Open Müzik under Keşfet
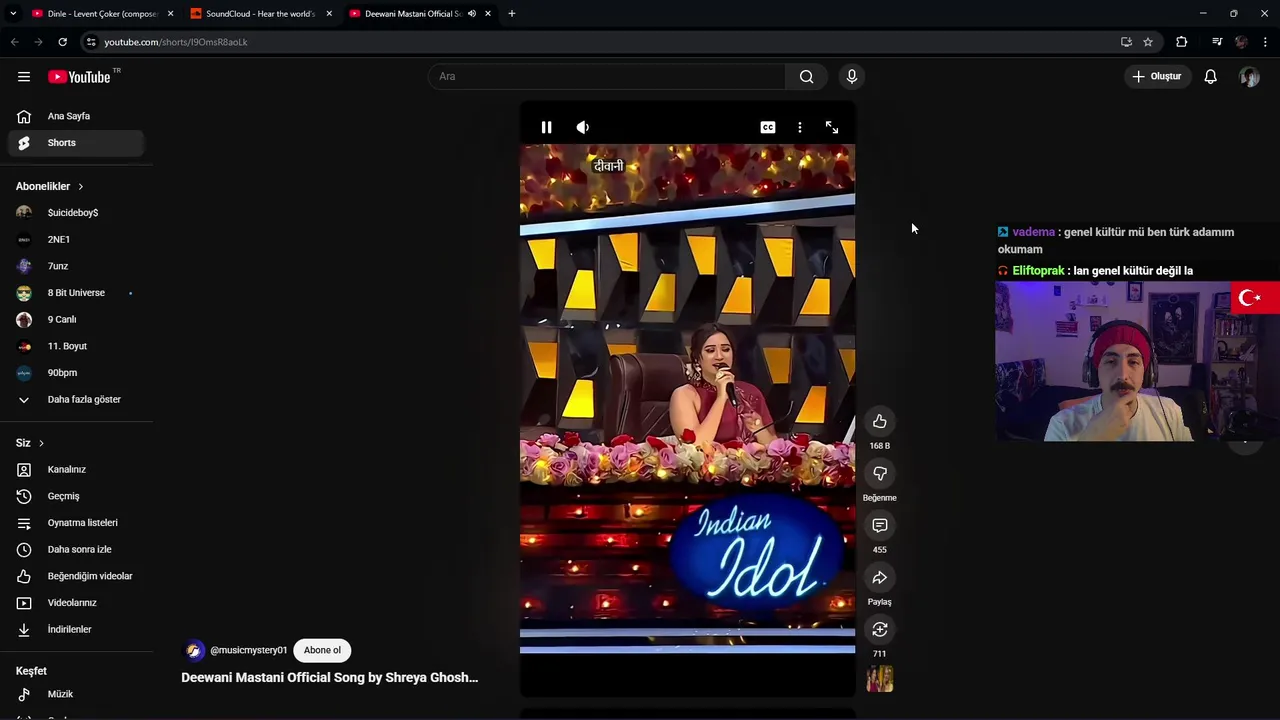Viewport: 1280px width, 720px height. pyautogui.click(x=77, y=694)
